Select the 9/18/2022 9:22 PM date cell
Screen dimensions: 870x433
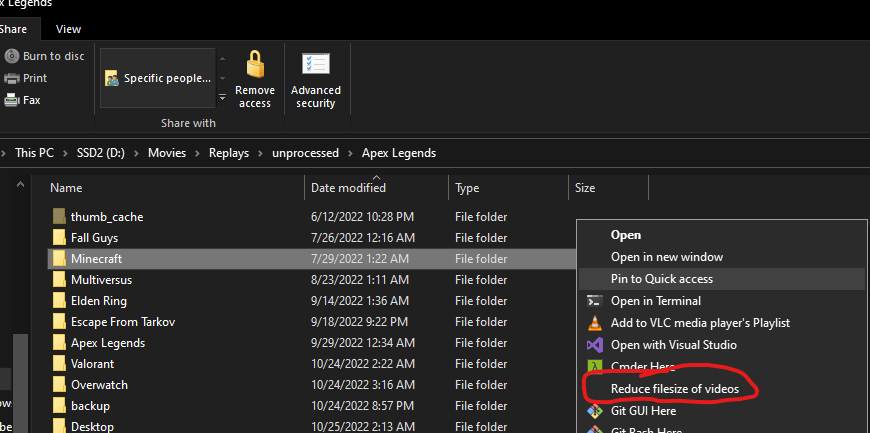point(359,322)
